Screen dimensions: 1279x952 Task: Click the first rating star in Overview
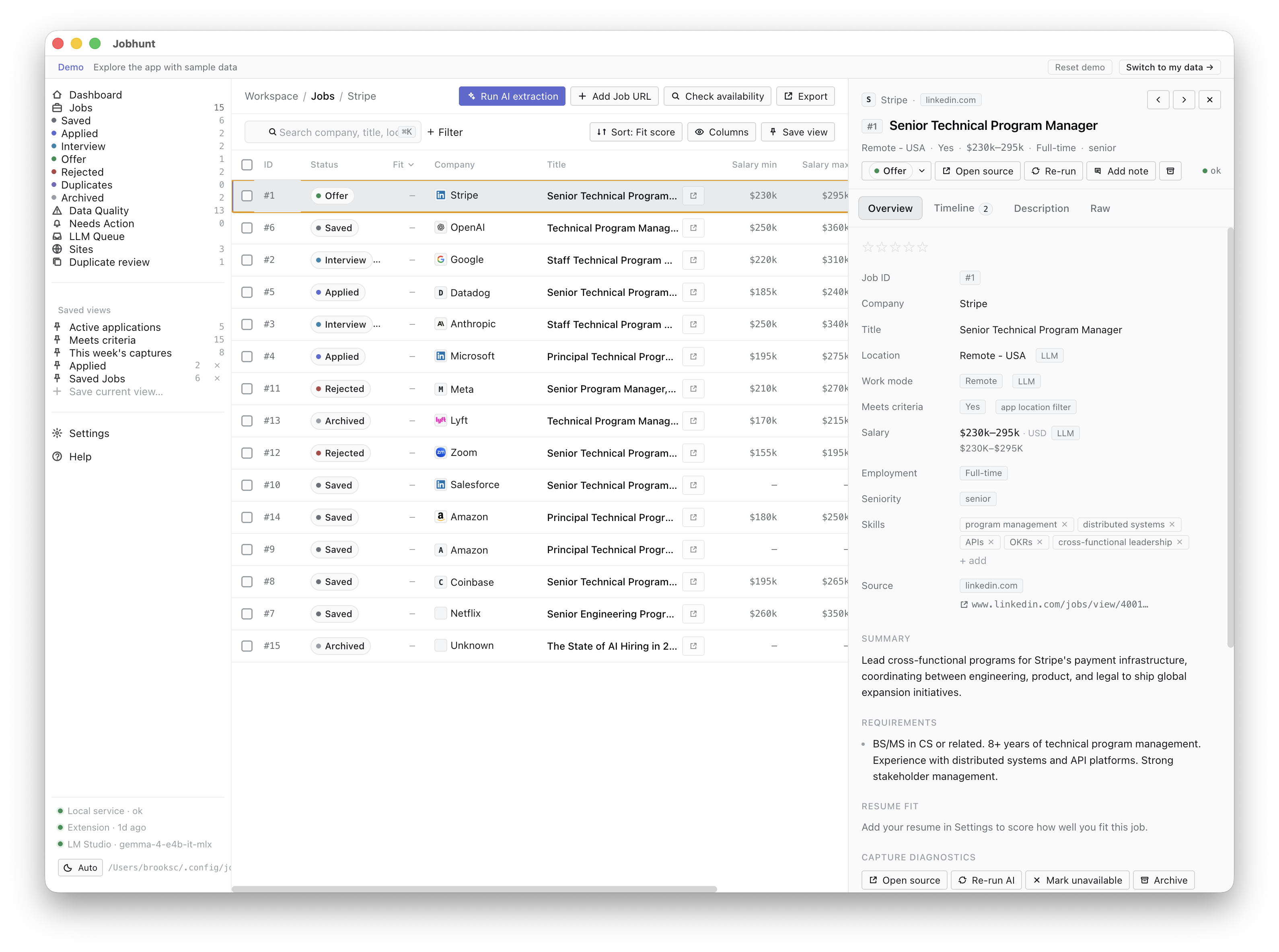coord(868,247)
